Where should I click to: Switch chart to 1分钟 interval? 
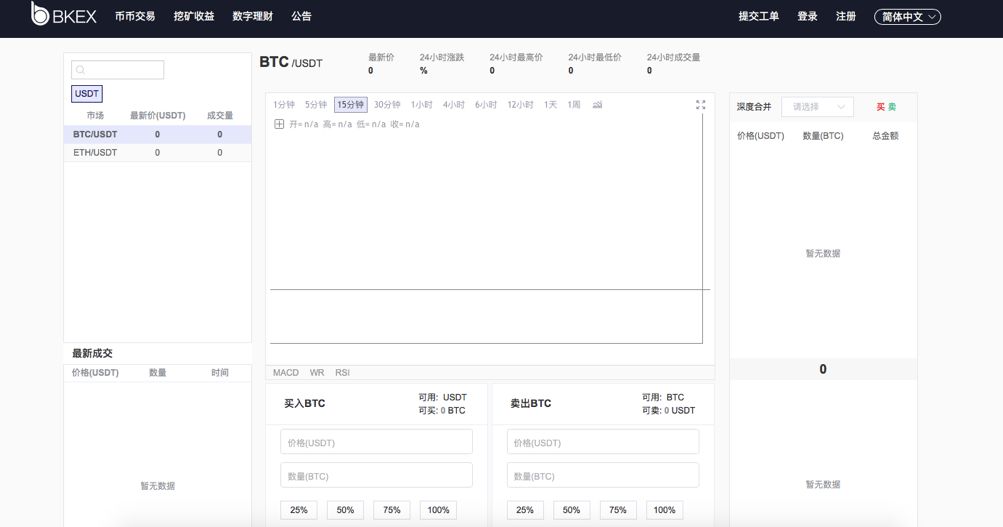(x=283, y=104)
